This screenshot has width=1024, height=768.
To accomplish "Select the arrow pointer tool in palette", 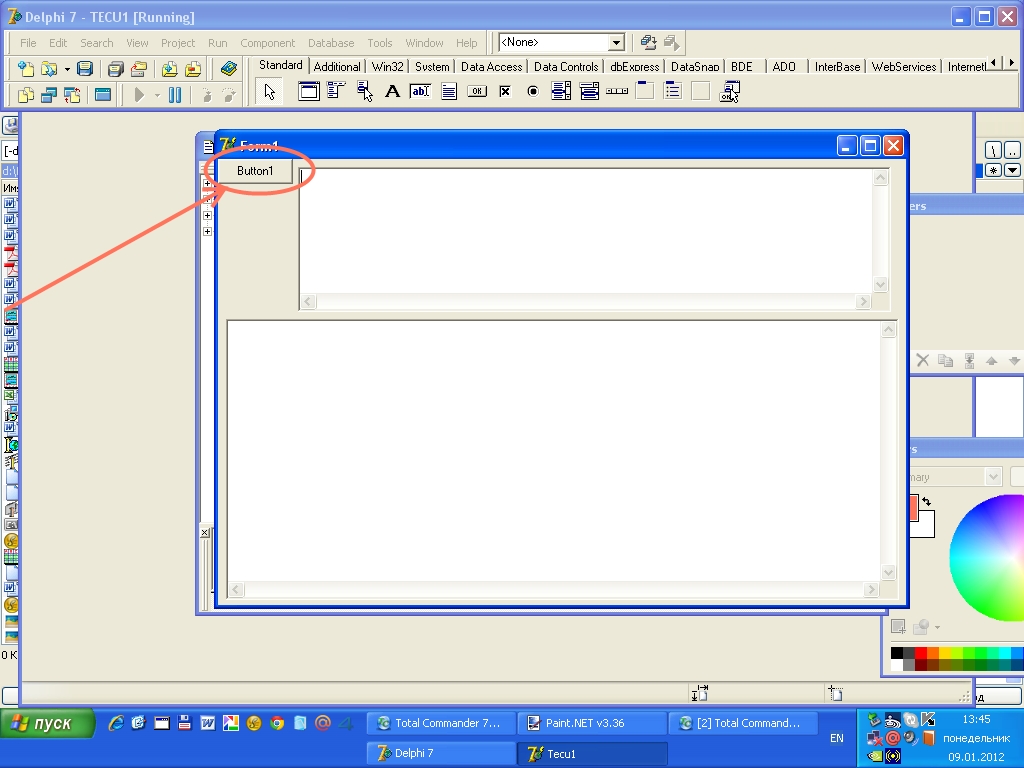I will (x=269, y=91).
